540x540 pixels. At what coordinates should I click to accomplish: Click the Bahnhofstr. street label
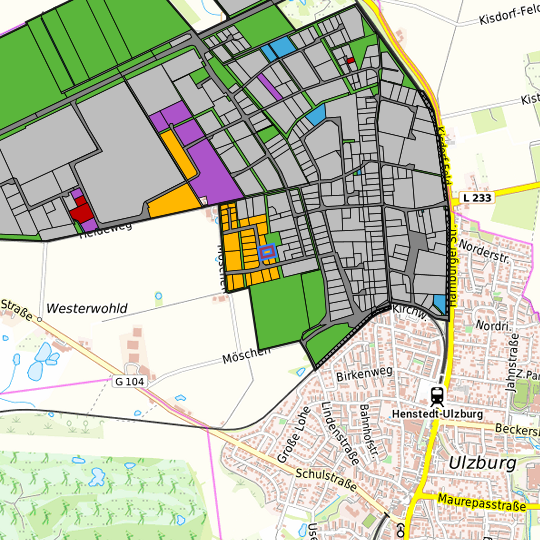click(368, 432)
